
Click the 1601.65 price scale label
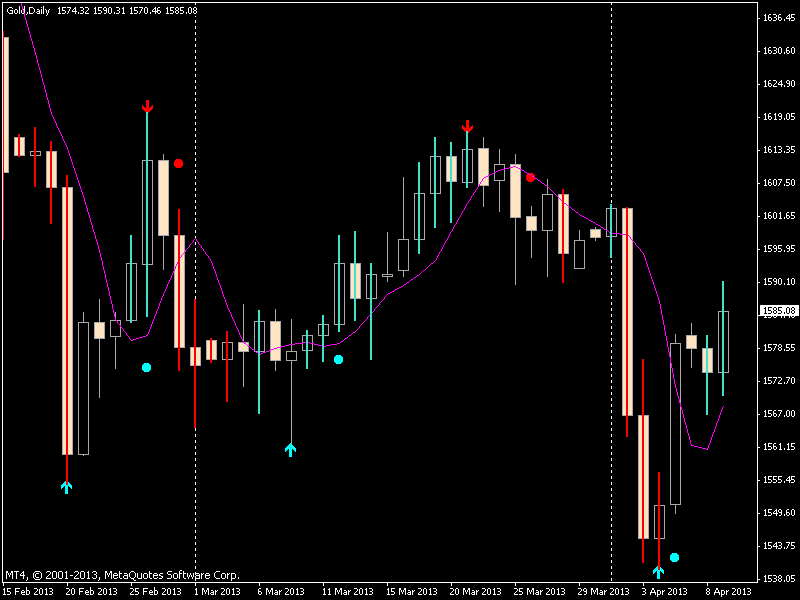tap(779, 216)
